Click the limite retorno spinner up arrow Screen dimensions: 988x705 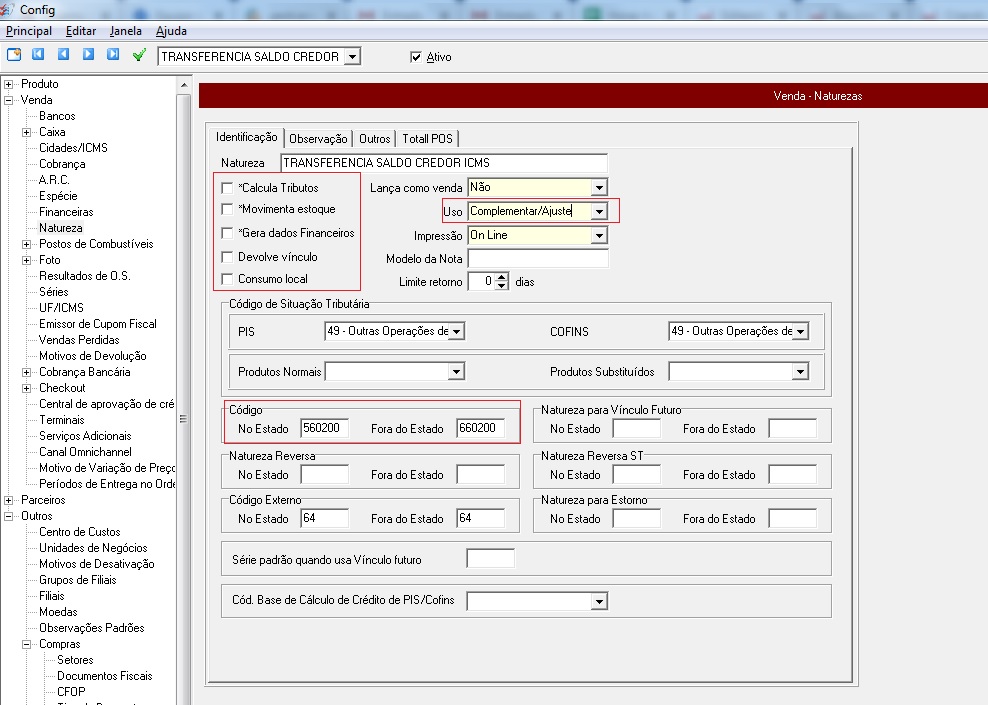tap(502, 277)
